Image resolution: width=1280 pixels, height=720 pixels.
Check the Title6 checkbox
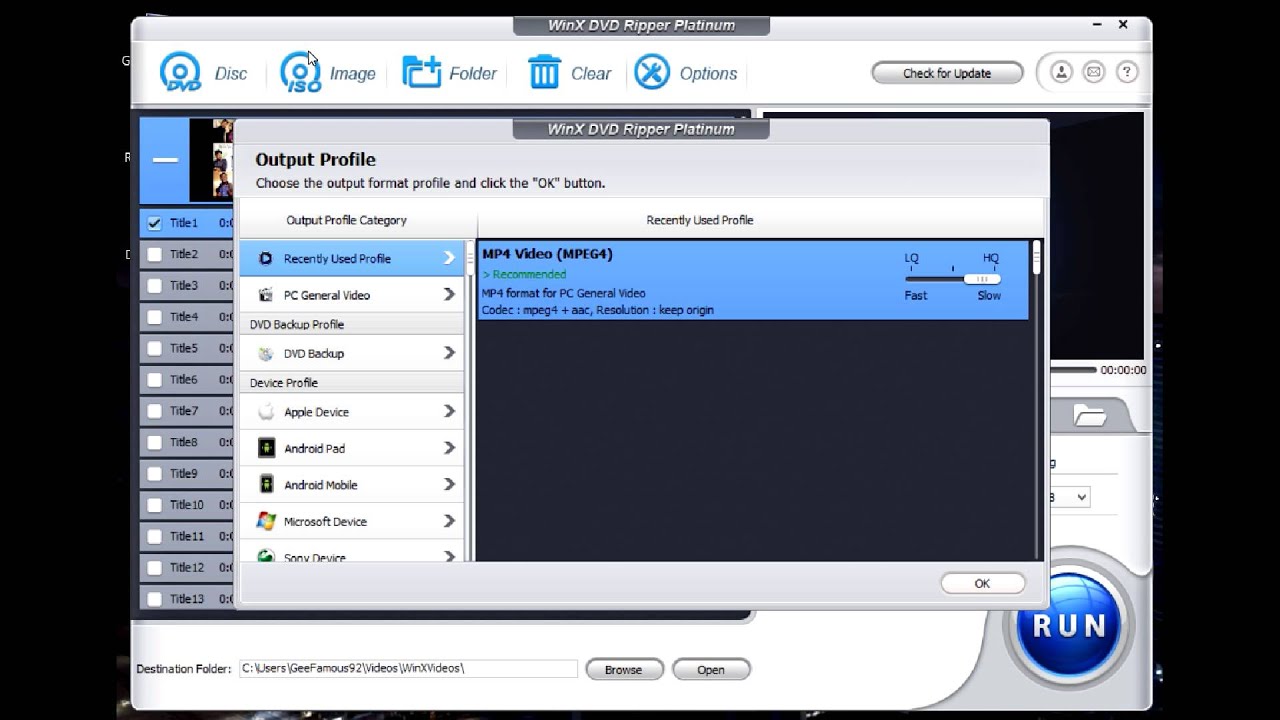154,379
